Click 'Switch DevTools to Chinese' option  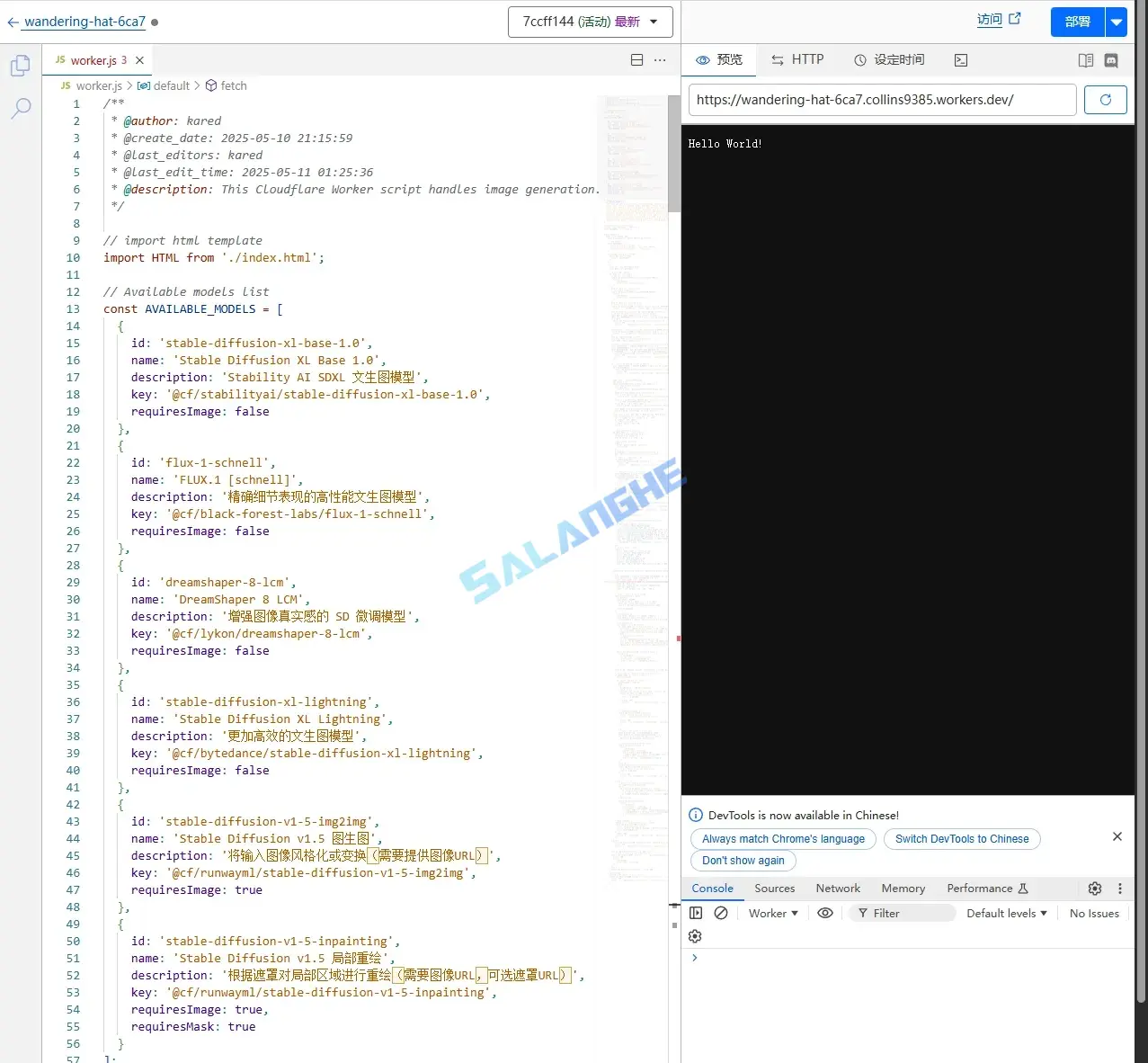tap(961, 838)
